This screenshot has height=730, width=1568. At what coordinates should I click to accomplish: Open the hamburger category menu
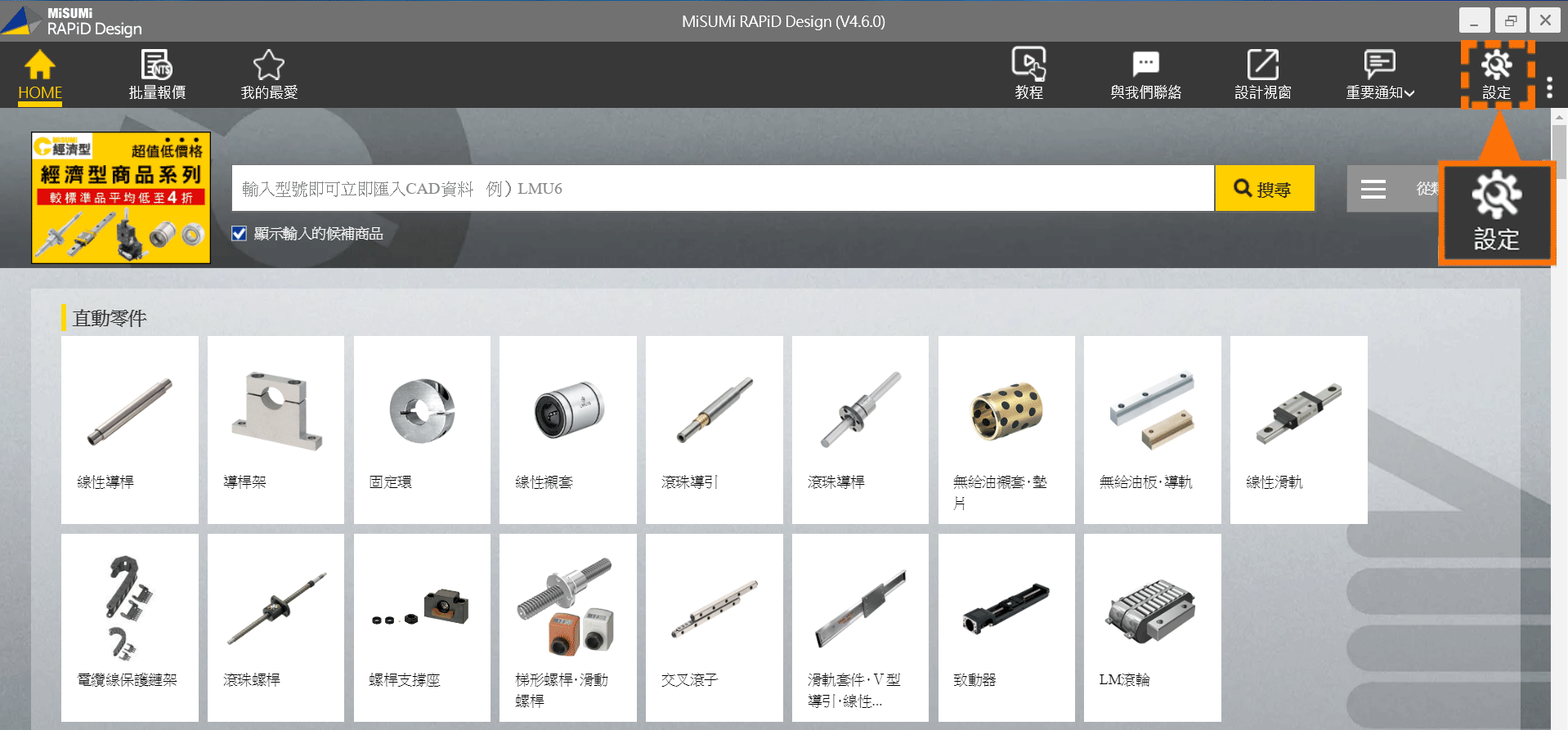click(1373, 190)
